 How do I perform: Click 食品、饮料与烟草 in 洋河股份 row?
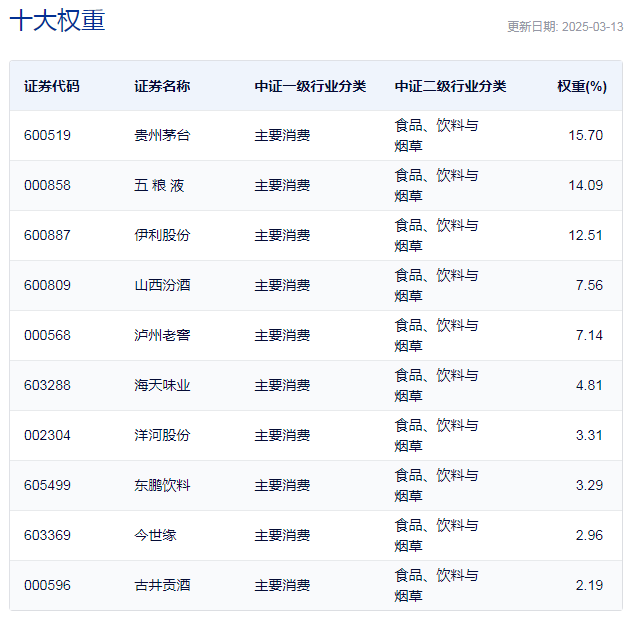436,435
